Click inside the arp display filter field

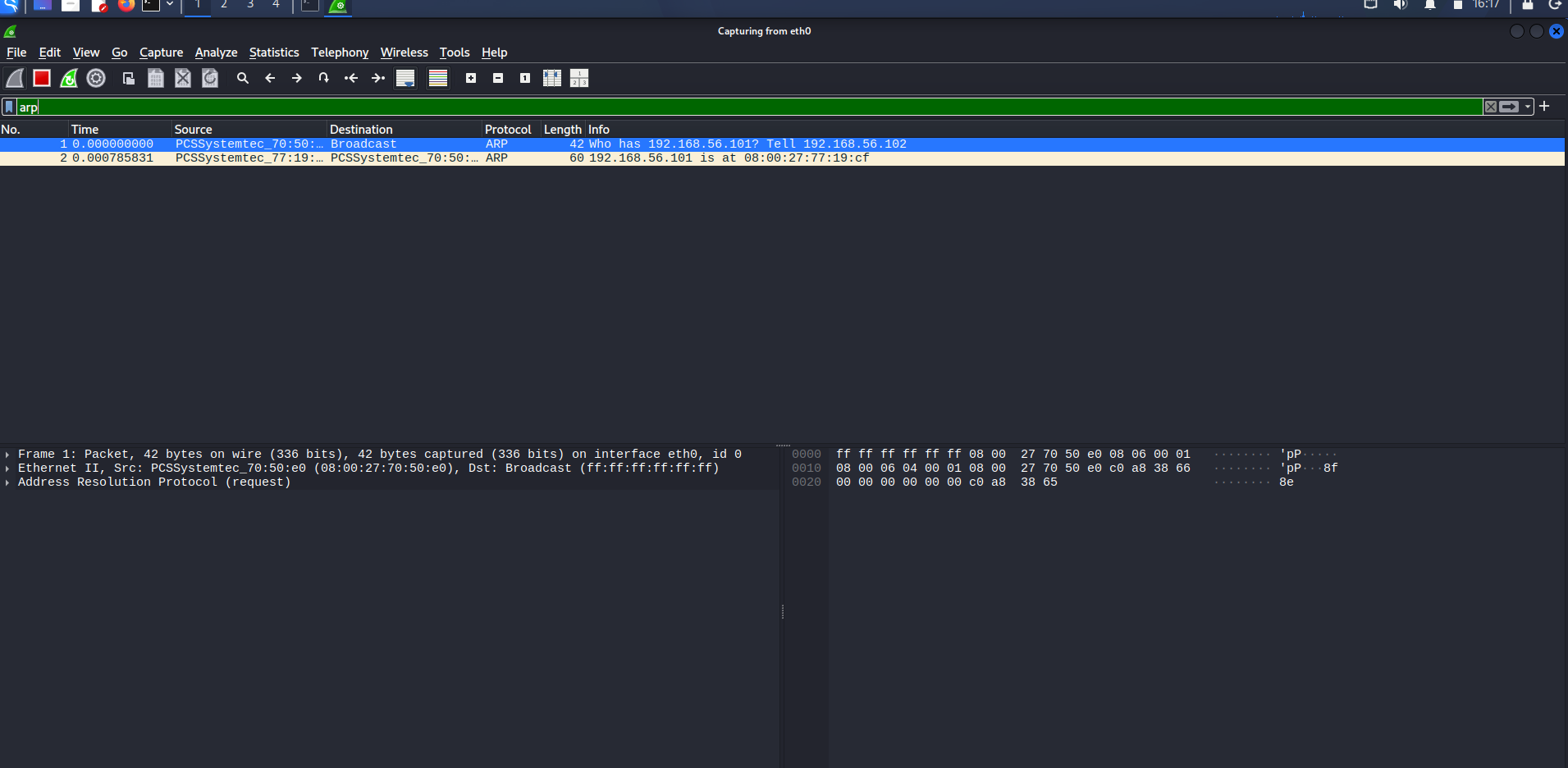[x=749, y=107]
